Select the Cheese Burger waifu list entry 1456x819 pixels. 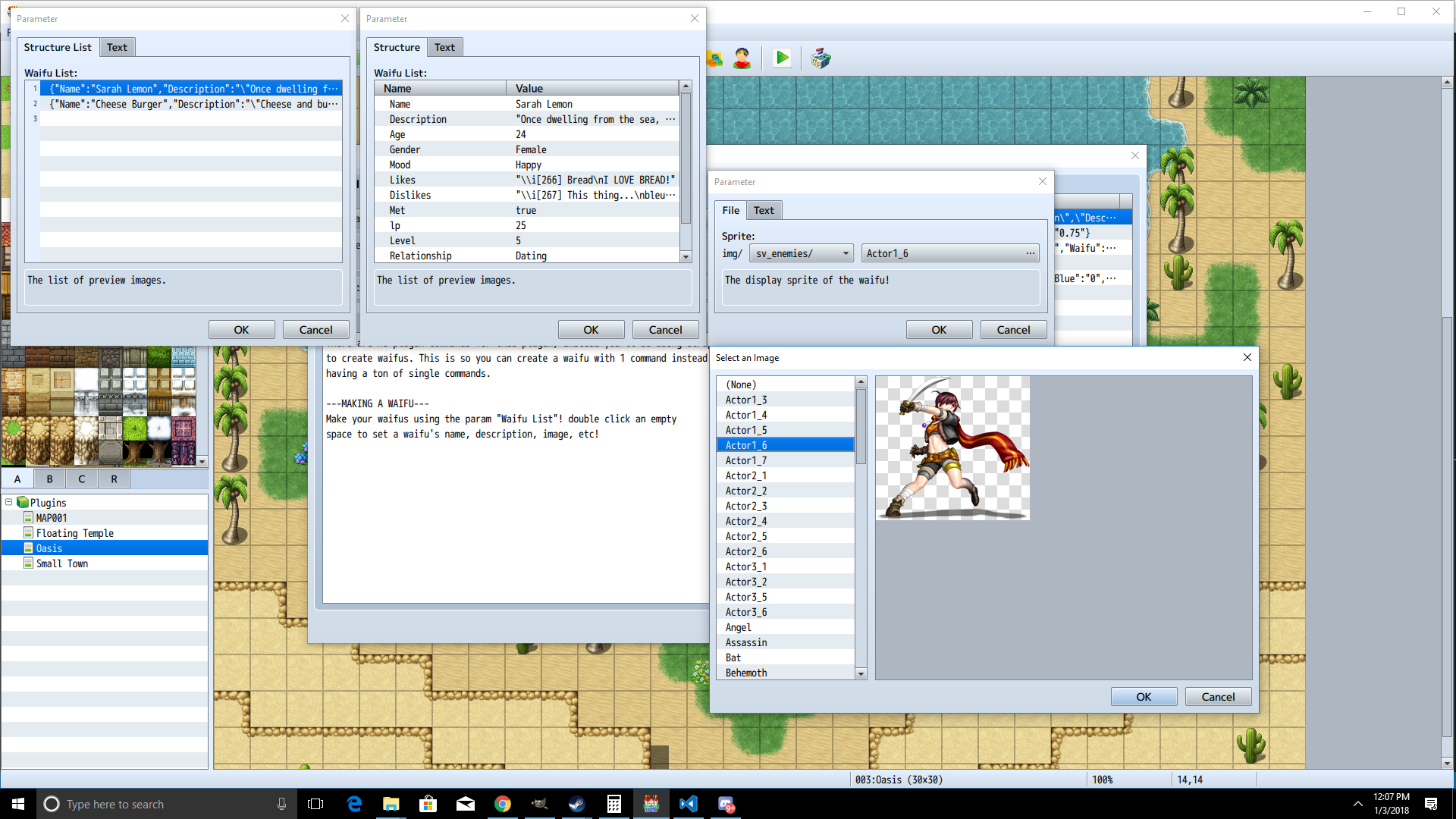[193, 104]
